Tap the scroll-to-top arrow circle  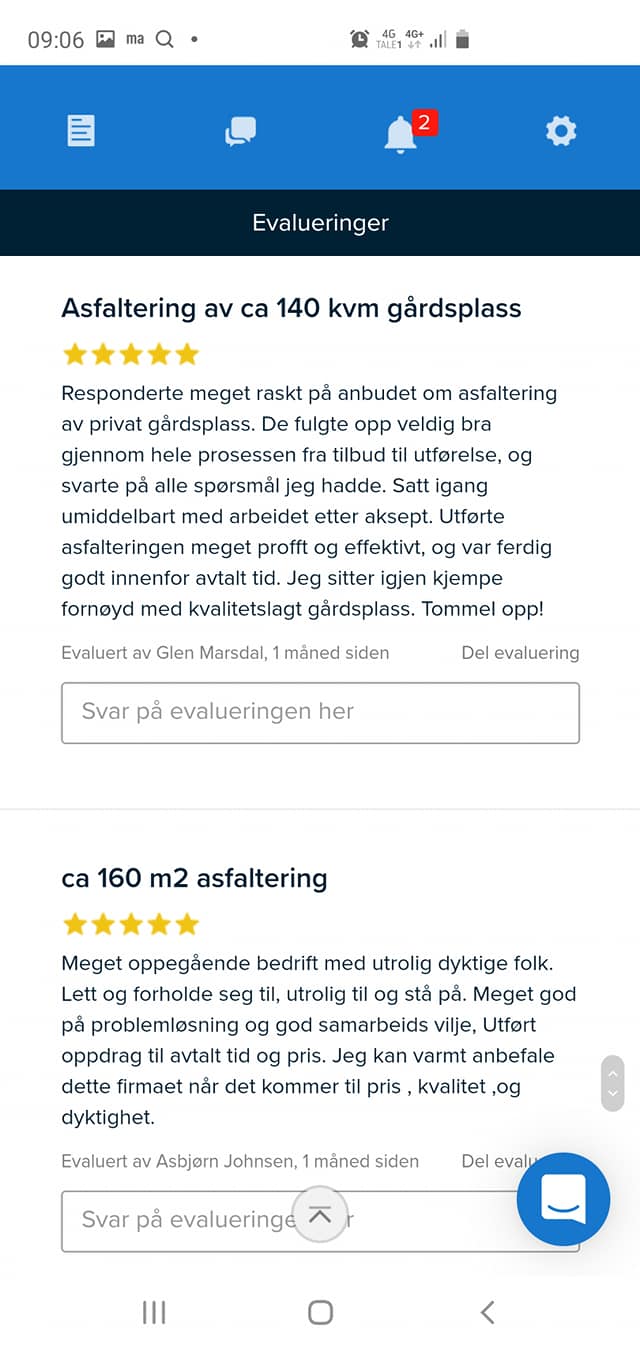point(320,1215)
